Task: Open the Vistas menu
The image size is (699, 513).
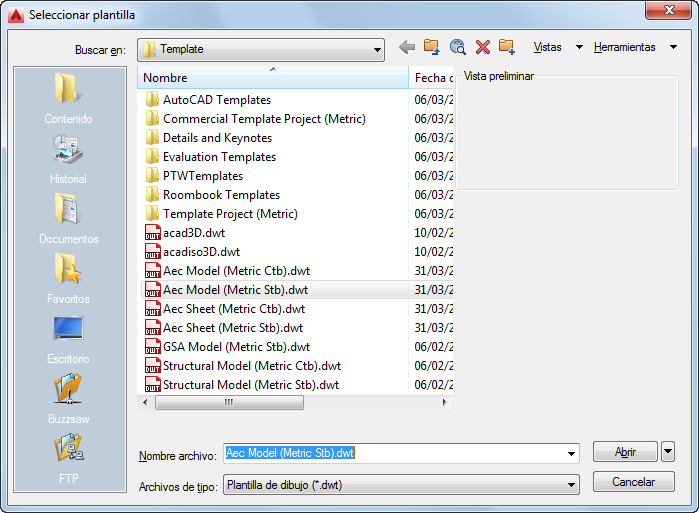Action: point(547,47)
